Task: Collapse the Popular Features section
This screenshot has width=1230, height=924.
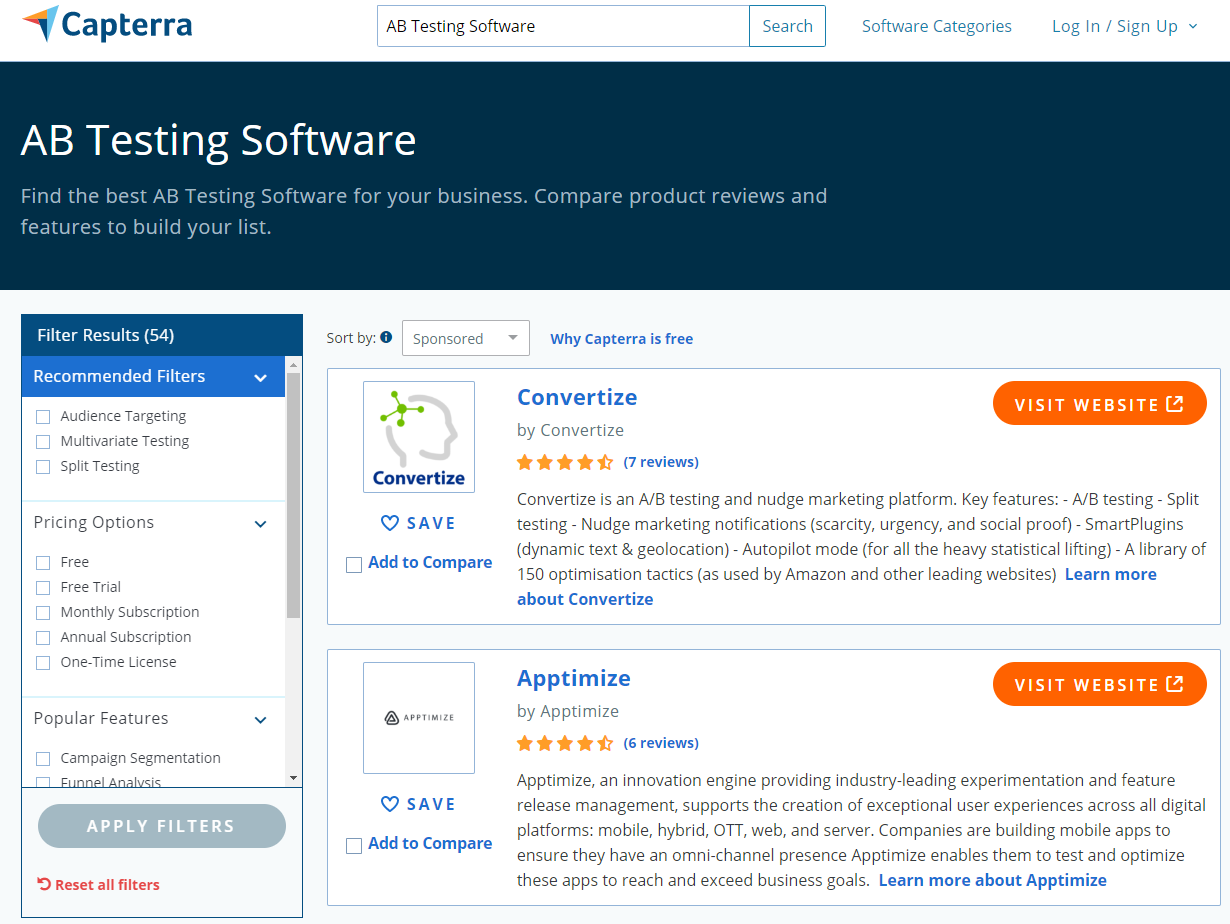Action: pos(260,719)
